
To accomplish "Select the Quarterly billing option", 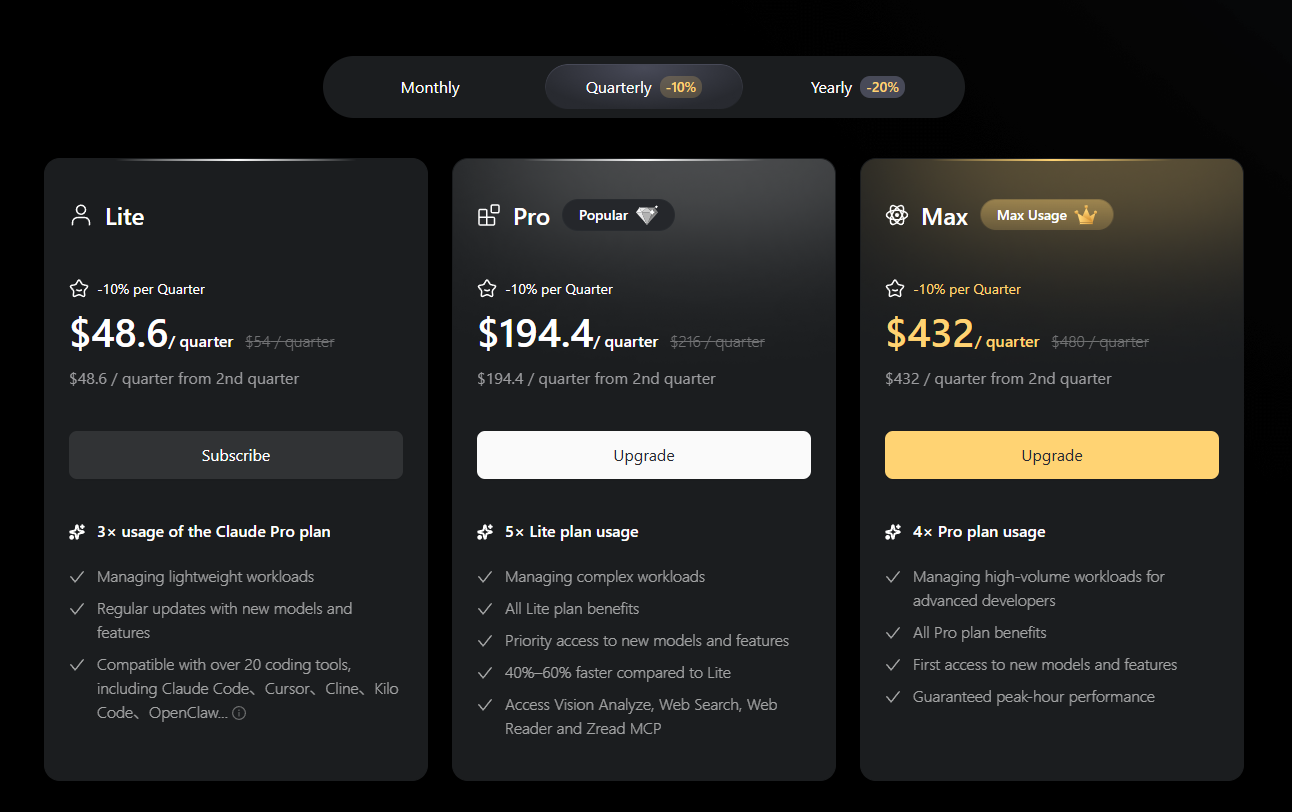I will point(643,87).
